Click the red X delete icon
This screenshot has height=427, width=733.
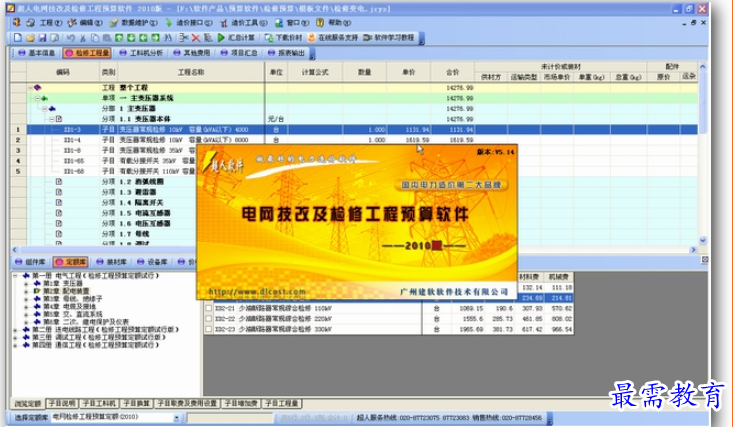196,37
